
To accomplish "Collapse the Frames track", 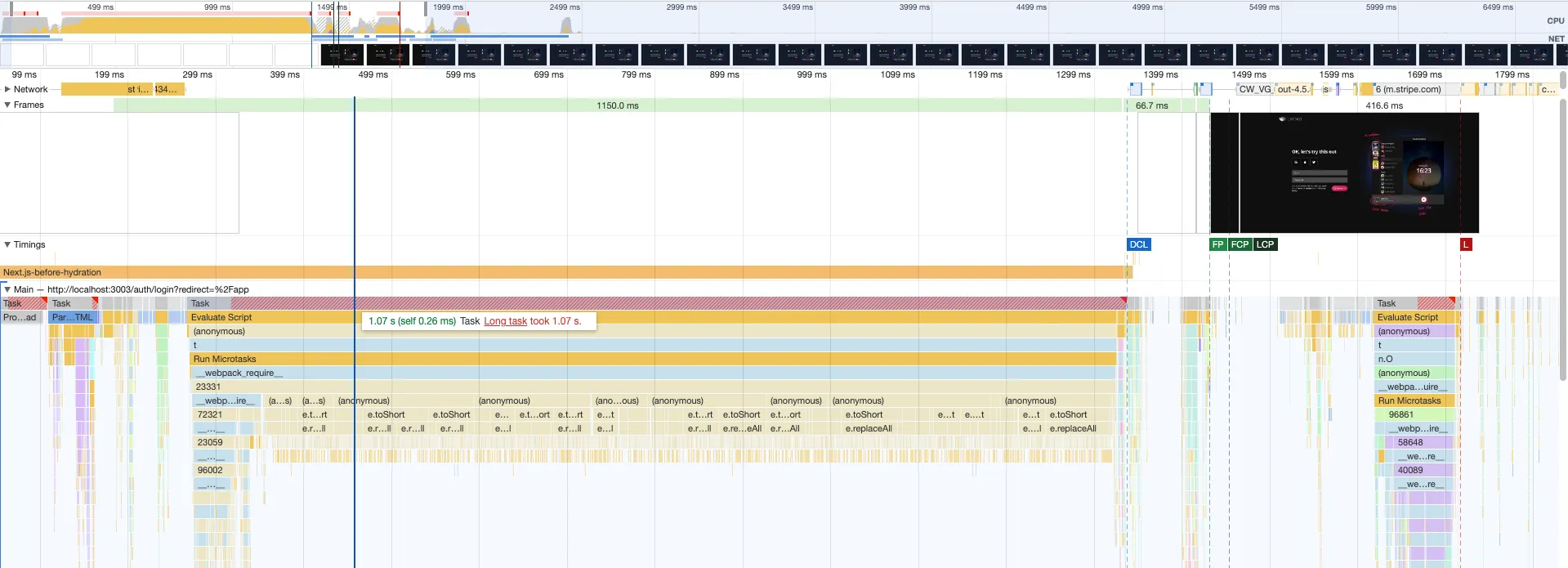I will click(x=7, y=105).
